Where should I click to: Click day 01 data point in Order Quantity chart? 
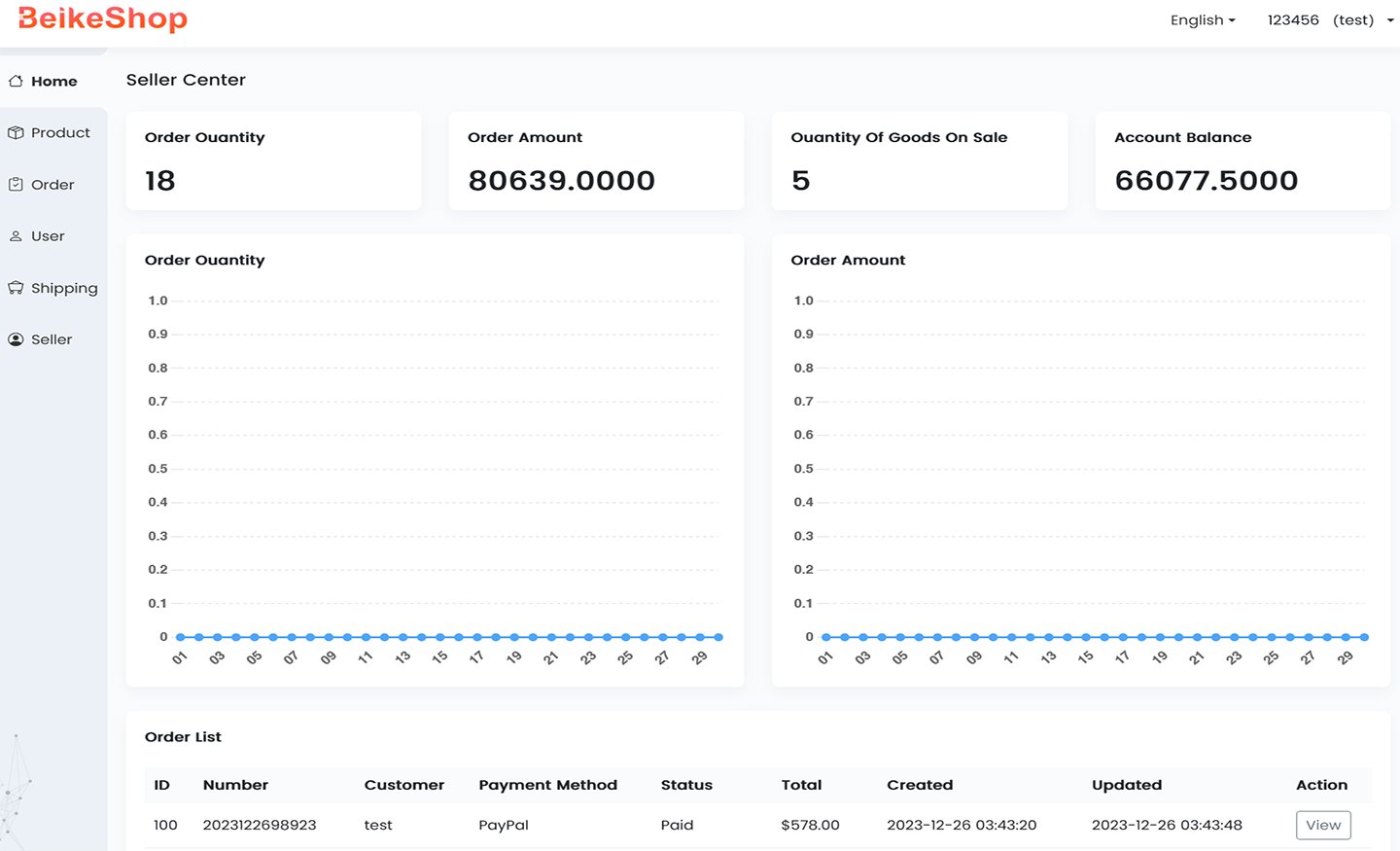pos(180,637)
